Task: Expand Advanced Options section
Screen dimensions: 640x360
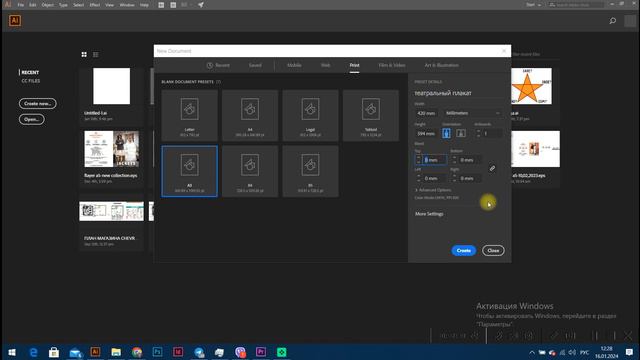Action: 433,190
